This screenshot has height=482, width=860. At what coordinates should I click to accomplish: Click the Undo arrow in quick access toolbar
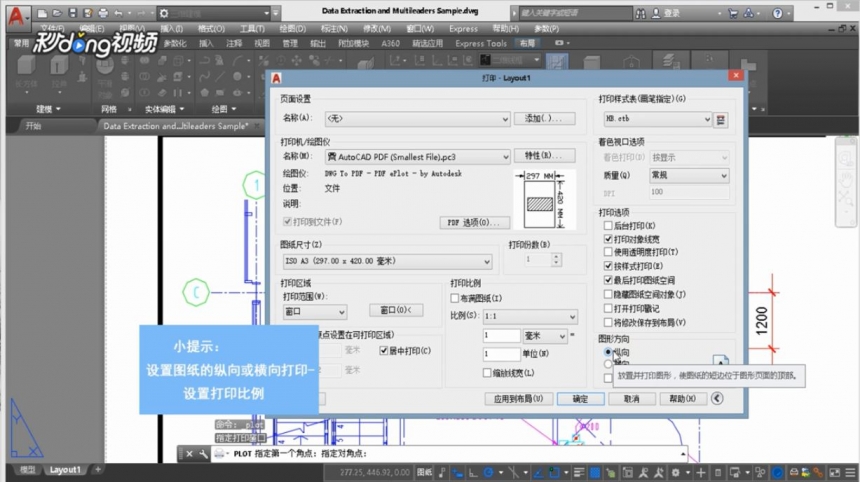118,13
